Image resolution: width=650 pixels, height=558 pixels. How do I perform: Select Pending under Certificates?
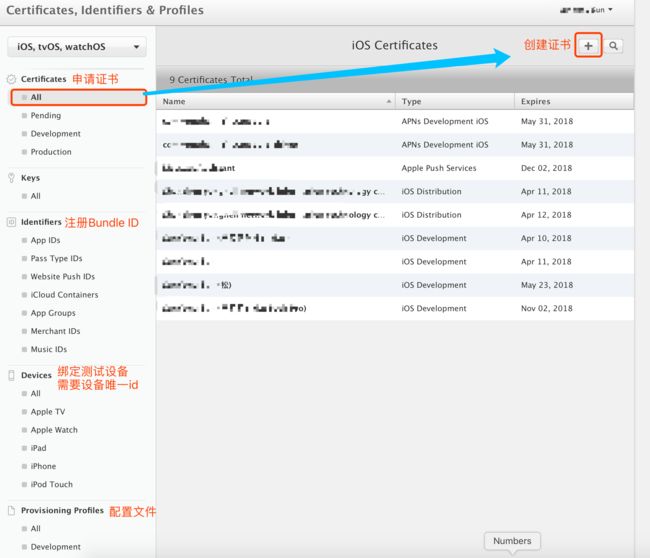coord(46,115)
